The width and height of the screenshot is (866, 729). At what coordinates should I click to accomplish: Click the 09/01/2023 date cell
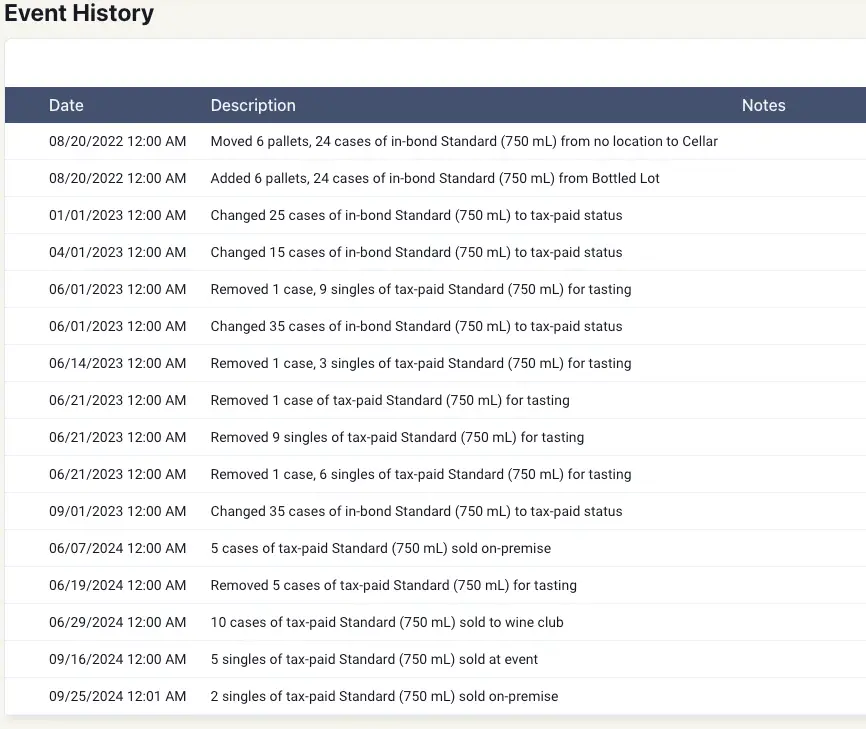pyautogui.click(x=117, y=511)
